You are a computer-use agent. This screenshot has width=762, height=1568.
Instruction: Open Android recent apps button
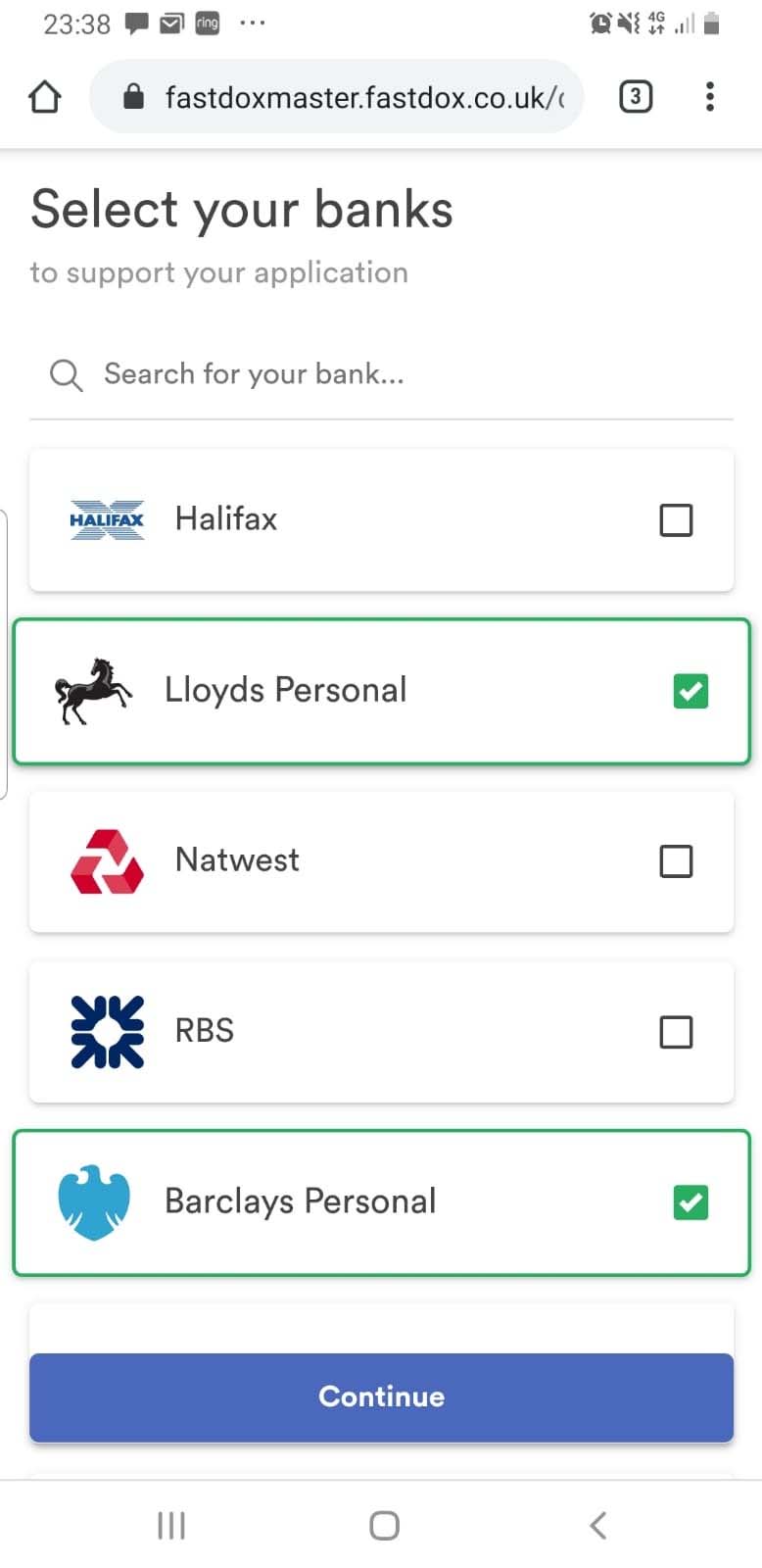(171, 1525)
